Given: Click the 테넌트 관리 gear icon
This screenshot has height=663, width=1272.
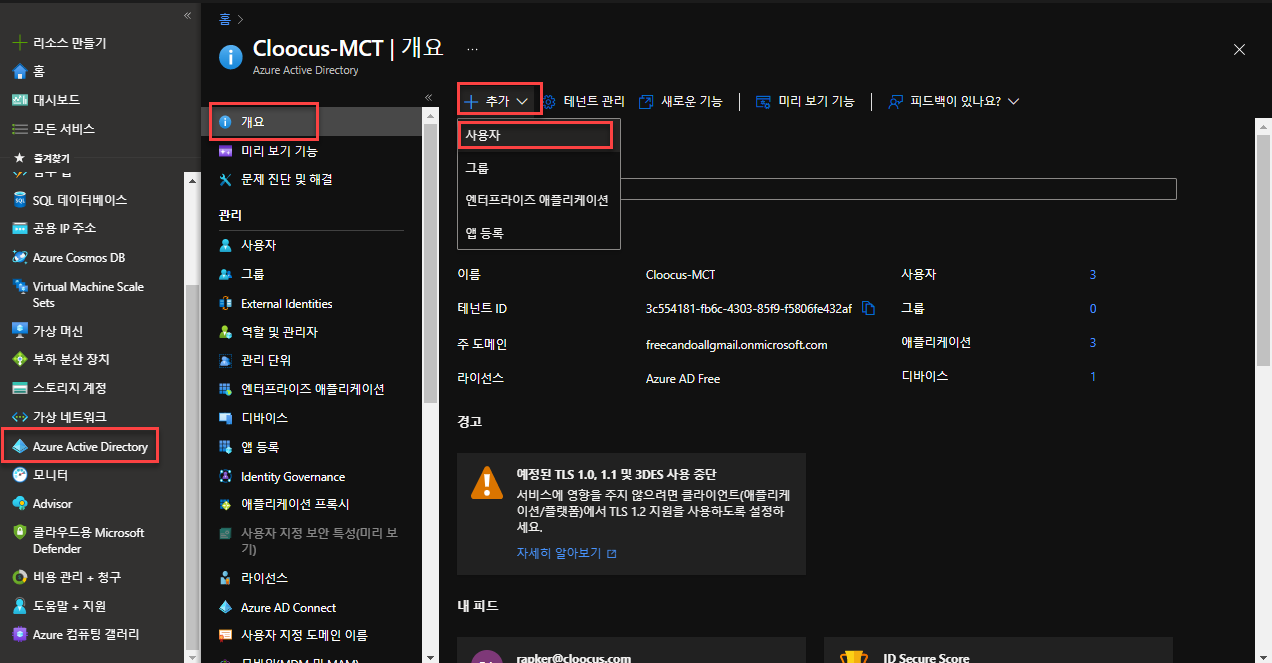Looking at the screenshot, I should 549,101.
